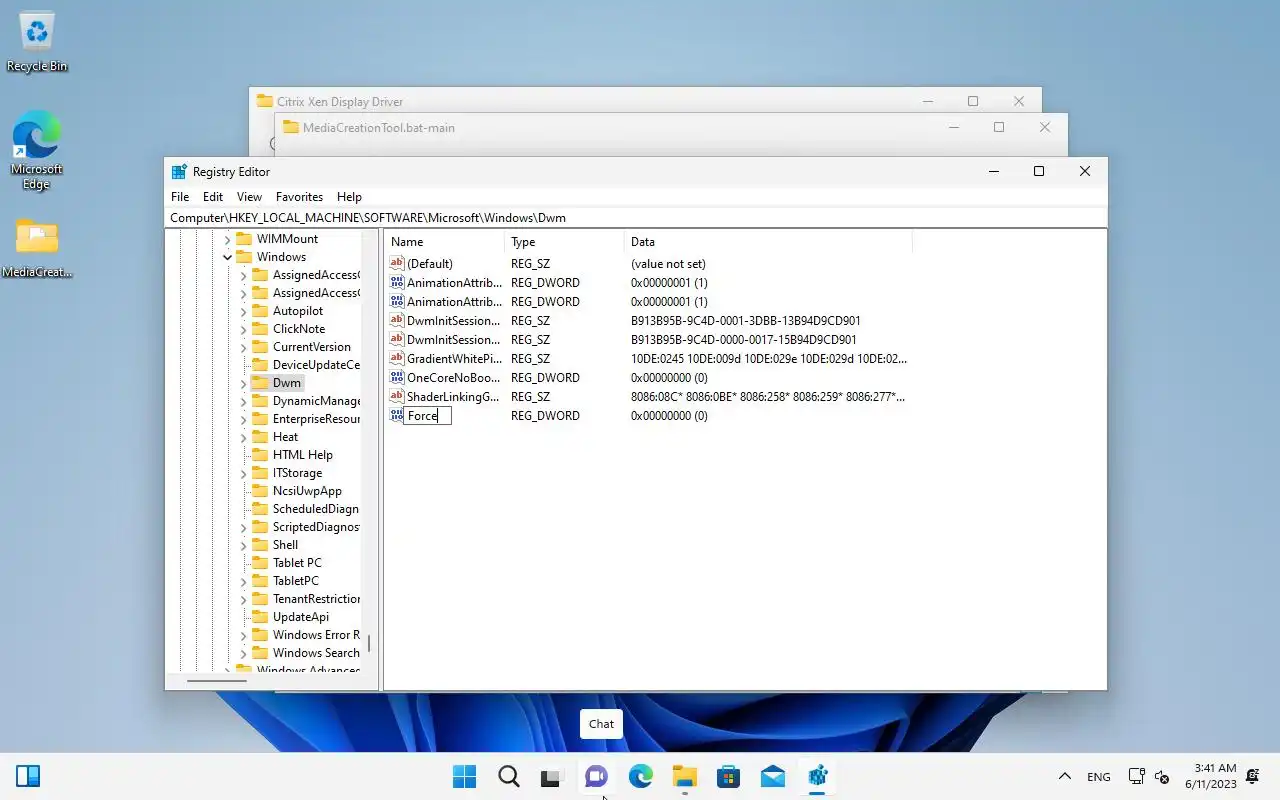Viewport: 1280px width, 800px height.
Task: Open the File menu
Action: click(180, 197)
